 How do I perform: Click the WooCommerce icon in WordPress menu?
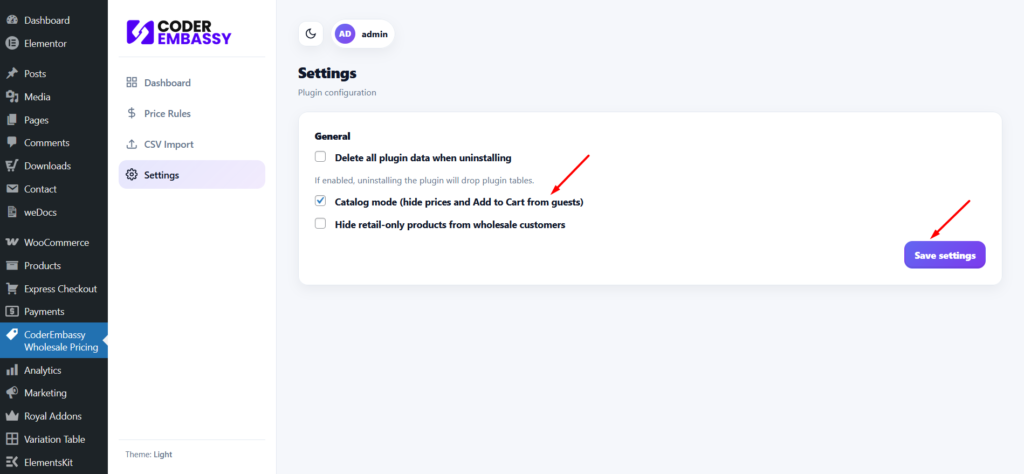coord(12,242)
